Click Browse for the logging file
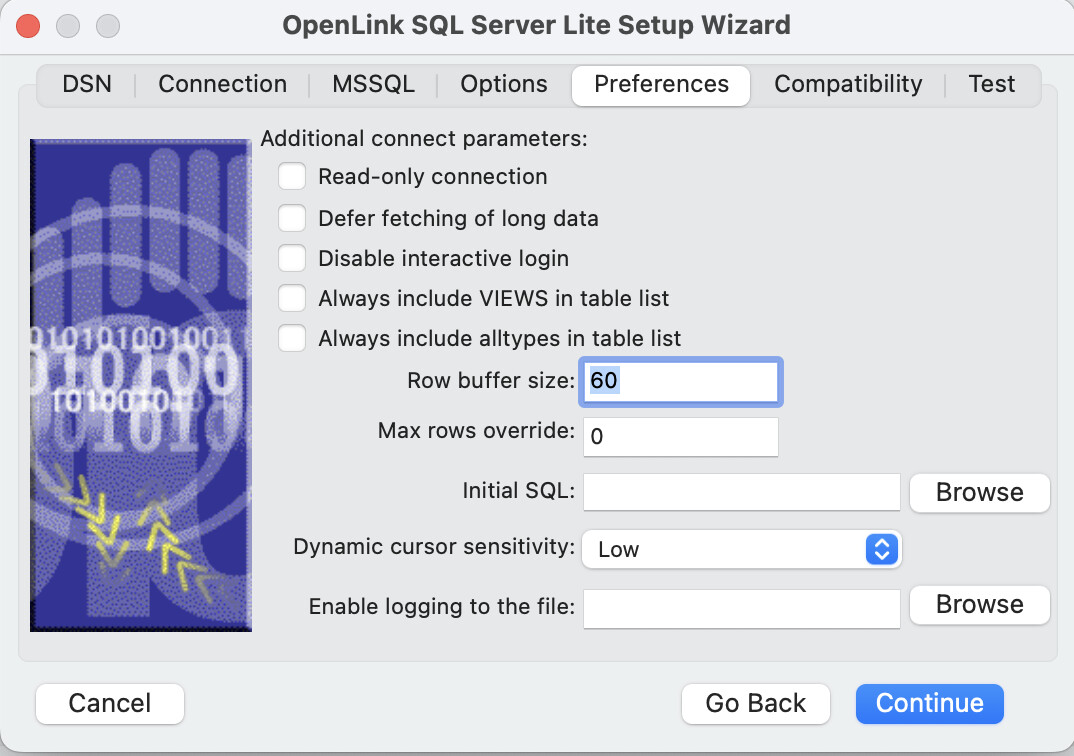 click(979, 605)
